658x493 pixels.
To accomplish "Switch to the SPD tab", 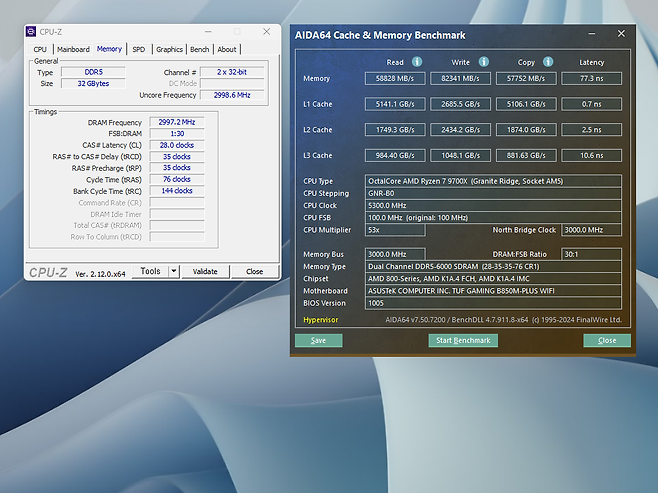I will [x=138, y=49].
